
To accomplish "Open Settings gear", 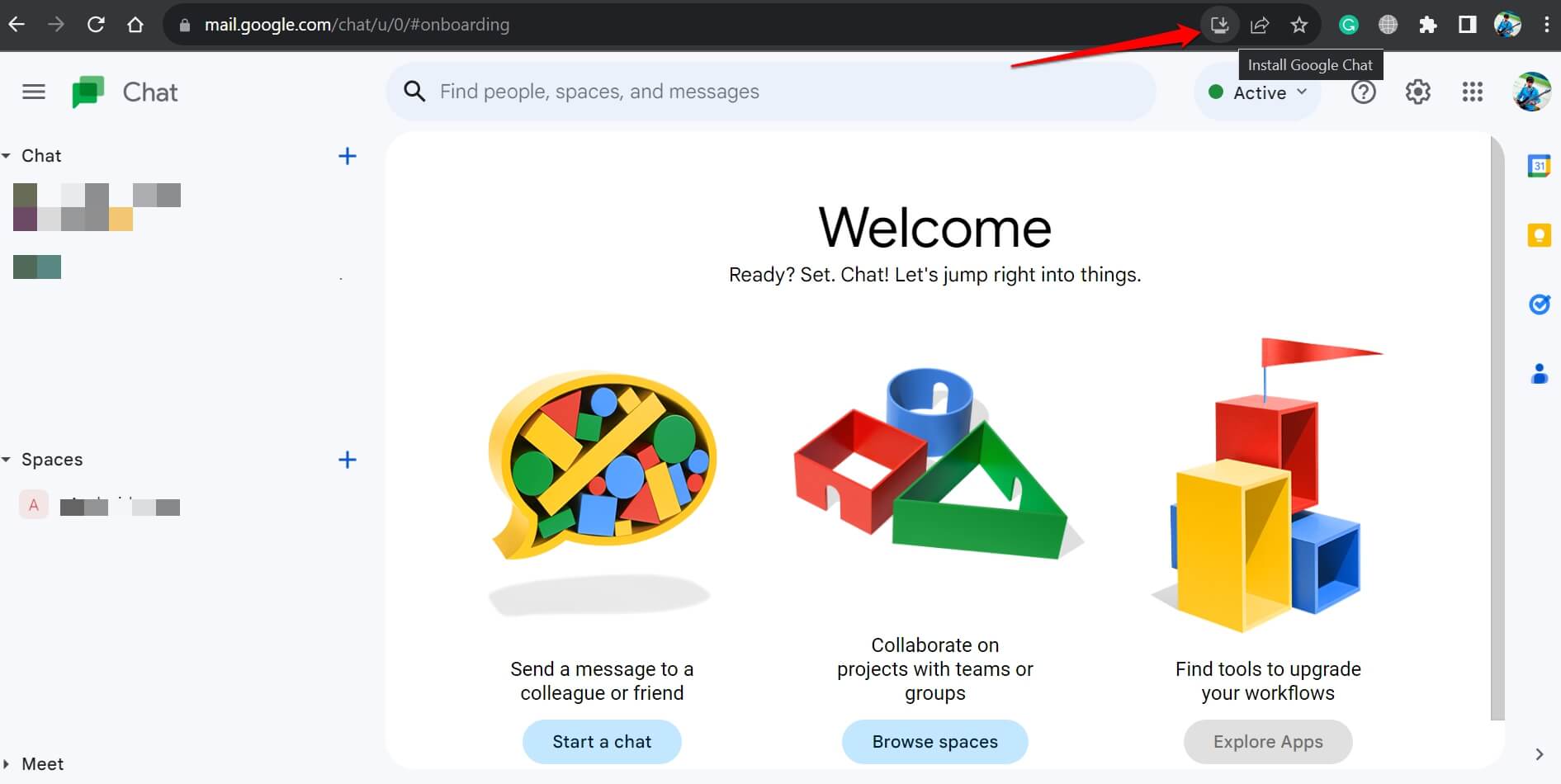I will [x=1417, y=92].
